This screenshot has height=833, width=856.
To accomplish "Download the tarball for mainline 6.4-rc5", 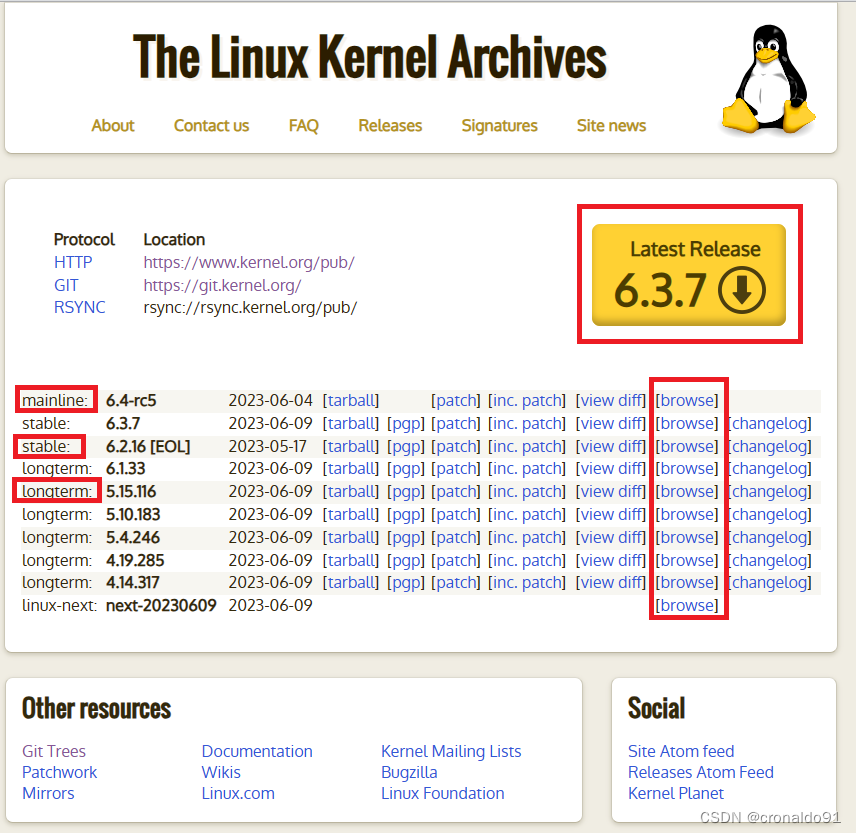I will pyautogui.click(x=351, y=399).
